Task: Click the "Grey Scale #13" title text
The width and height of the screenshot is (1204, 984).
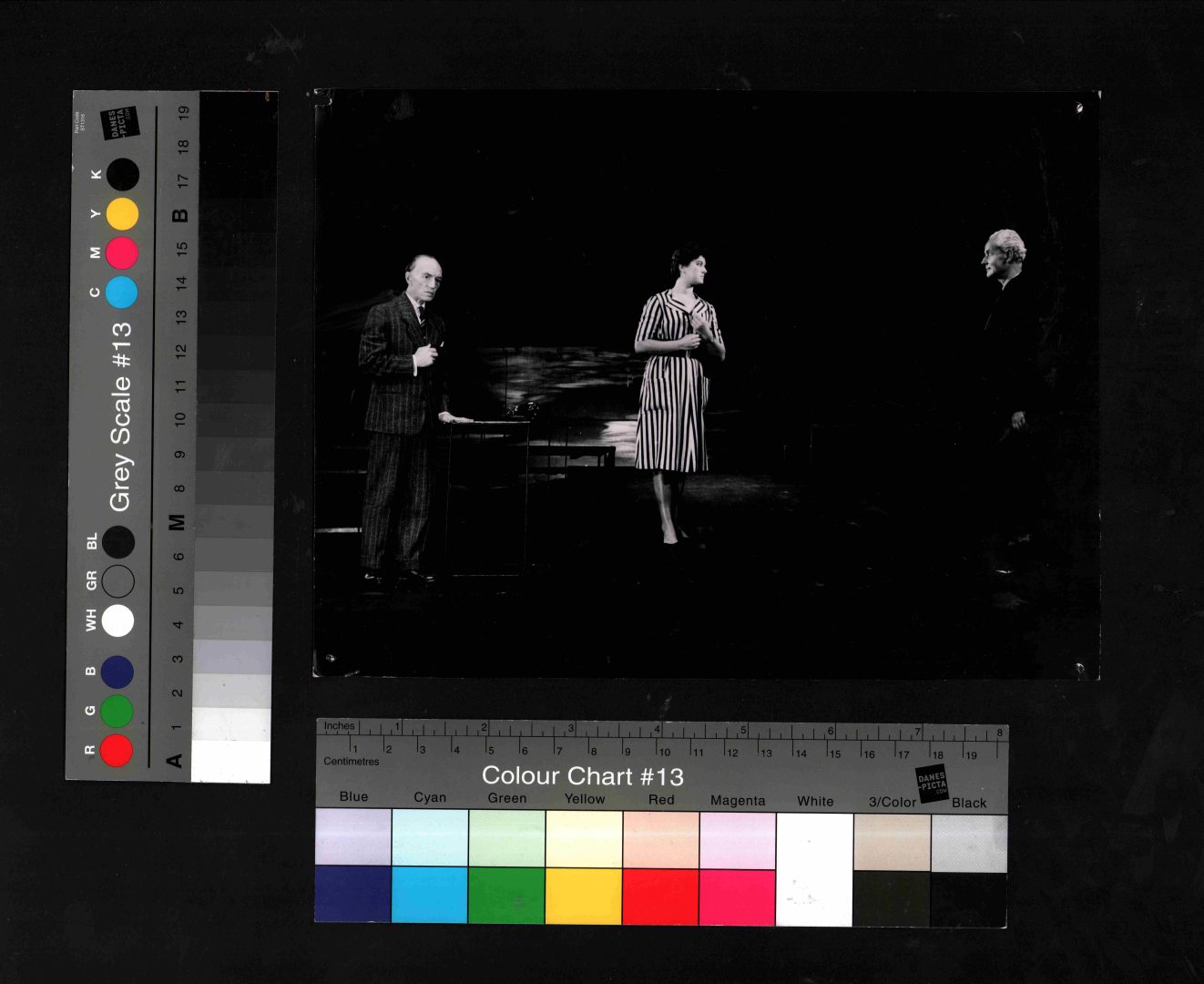Action: (x=121, y=415)
